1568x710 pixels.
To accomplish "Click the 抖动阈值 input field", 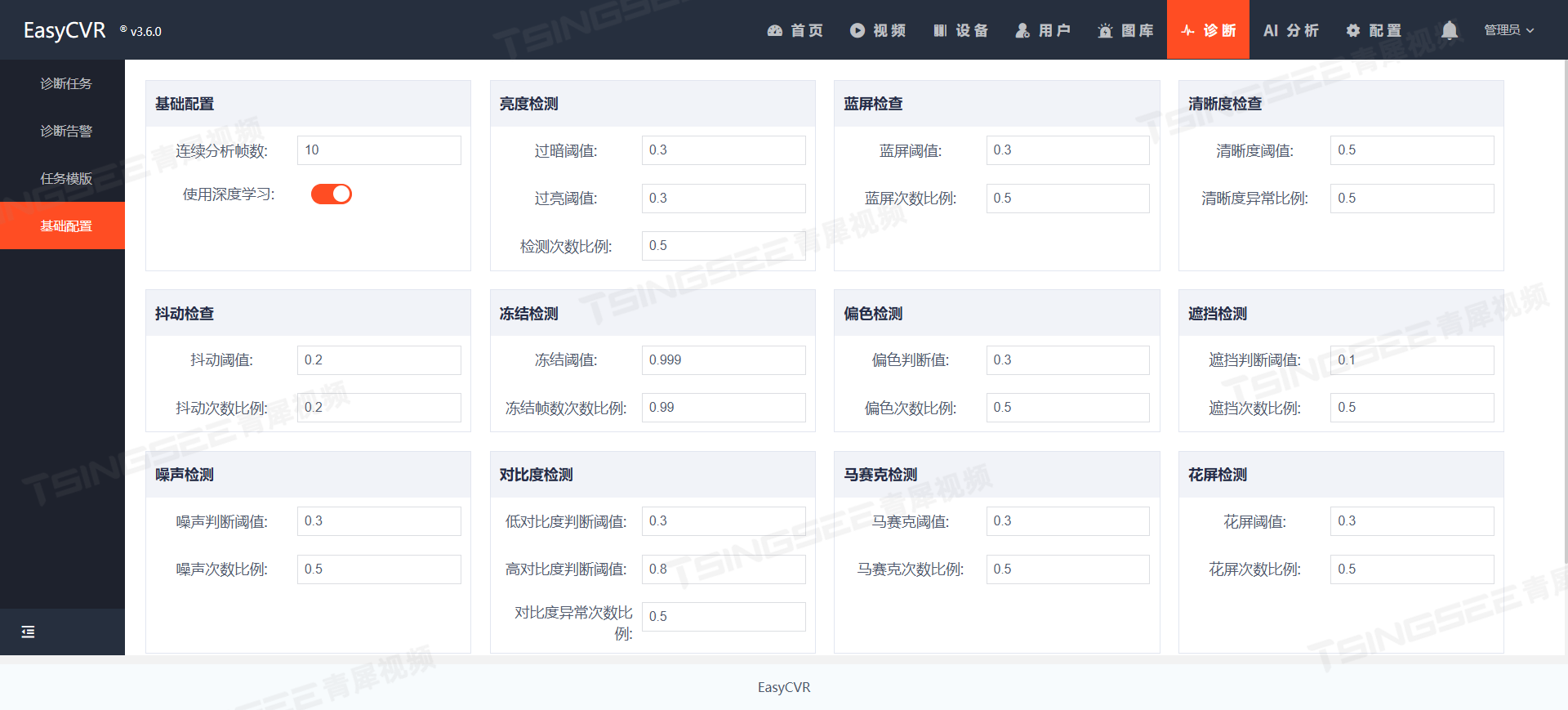I will (x=379, y=360).
